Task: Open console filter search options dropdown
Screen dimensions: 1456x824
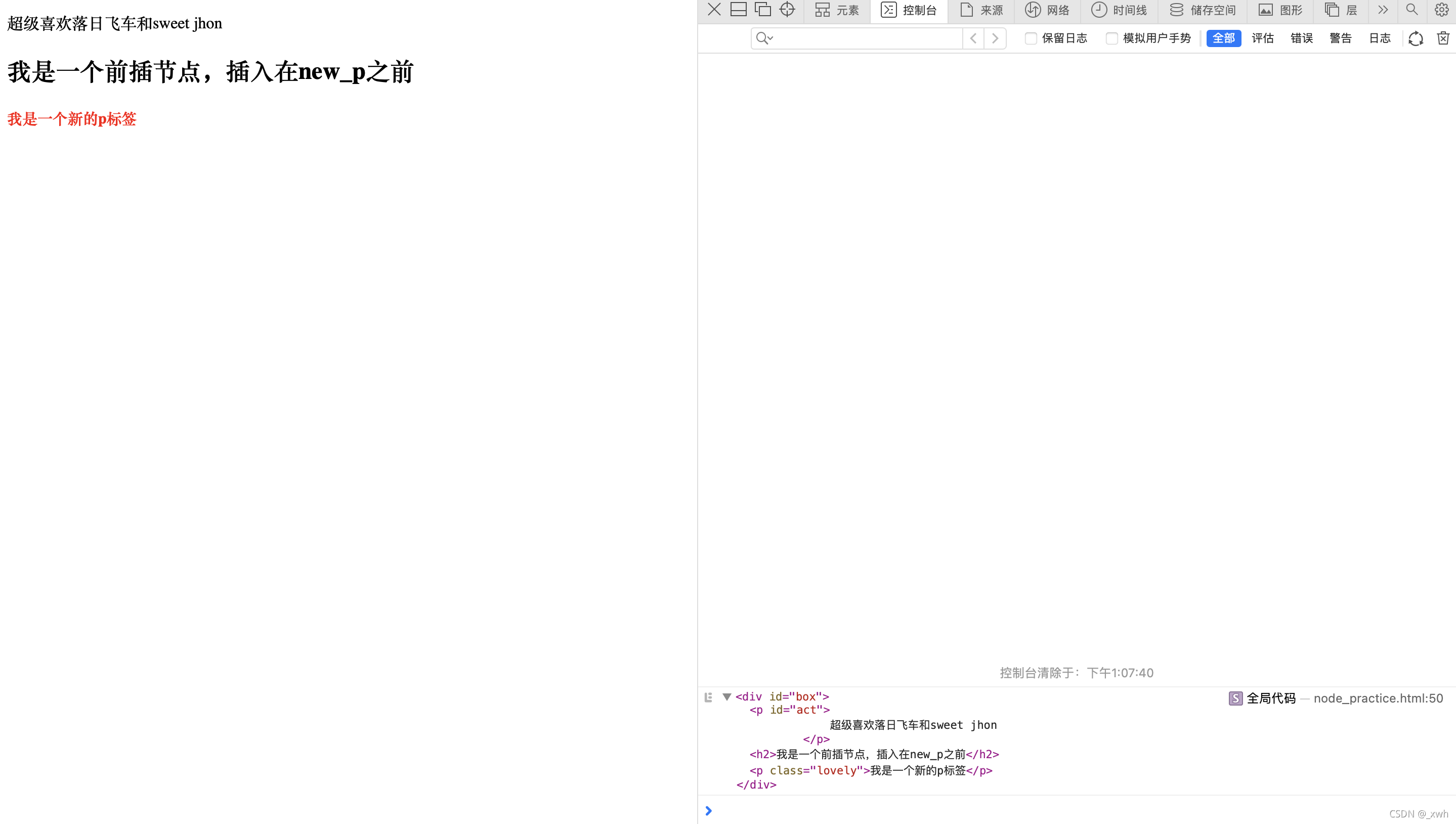Action: click(x=764, y=38)
